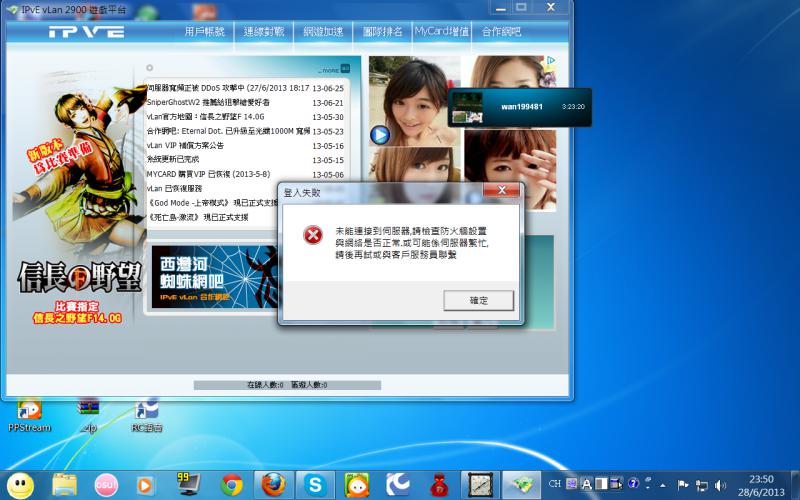The image size is (800, 500).
Task: Open the RC語音 desktop shortcut
Action: (146, 412)
